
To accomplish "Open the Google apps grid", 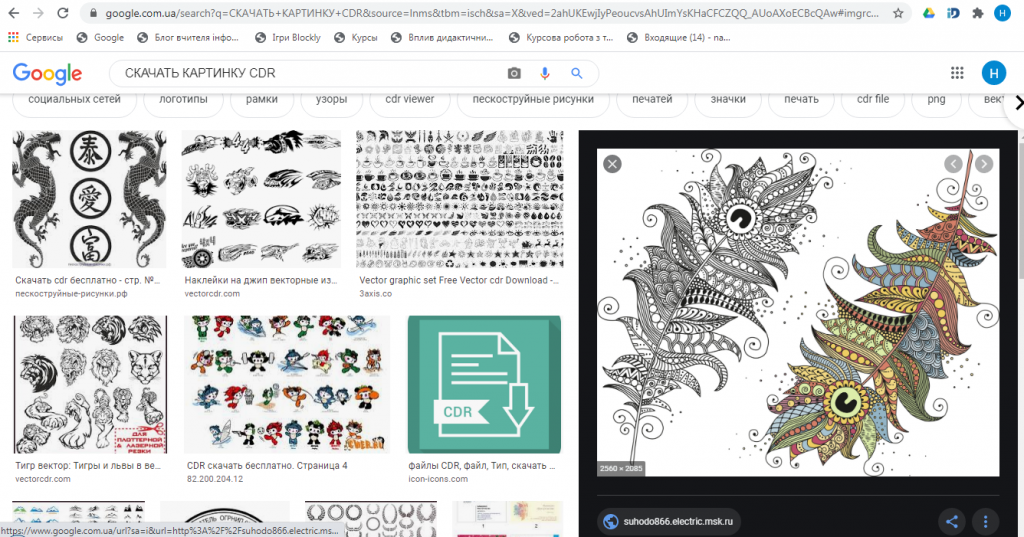I will tap(957, 74).
